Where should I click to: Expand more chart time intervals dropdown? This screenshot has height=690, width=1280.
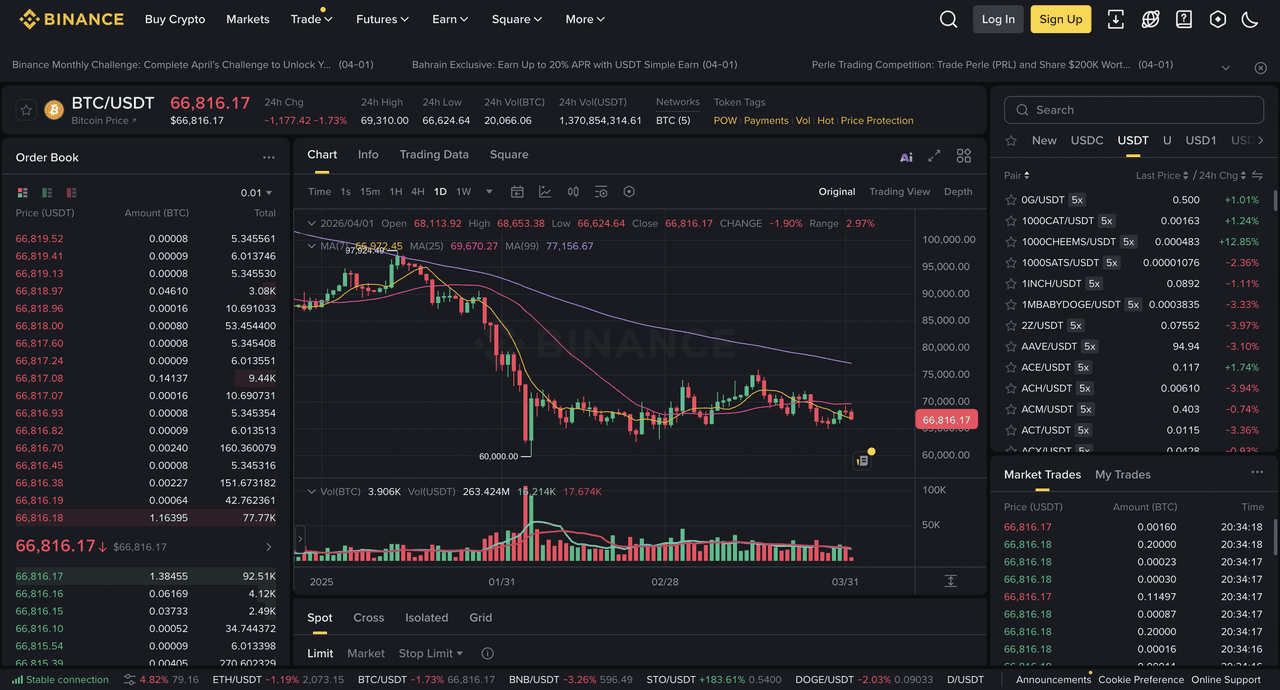pyautogui.click(x=489, y=192)
